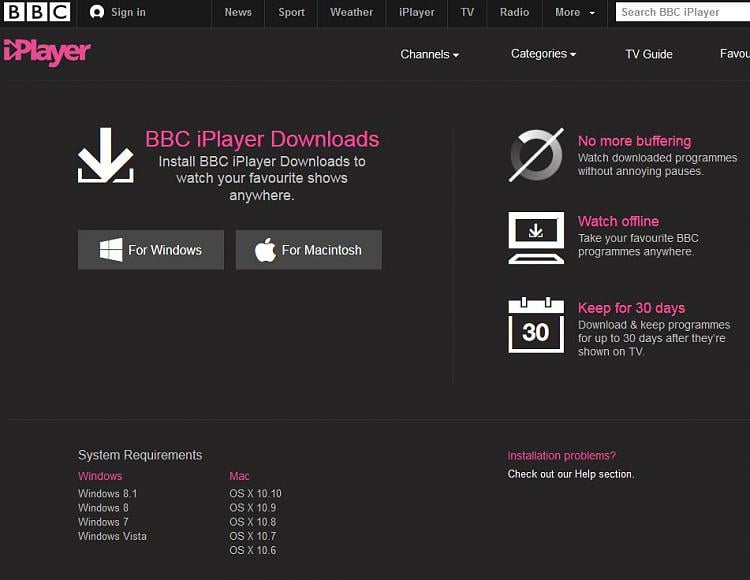Click the Sign in account icon

click(x=97, y=12)
